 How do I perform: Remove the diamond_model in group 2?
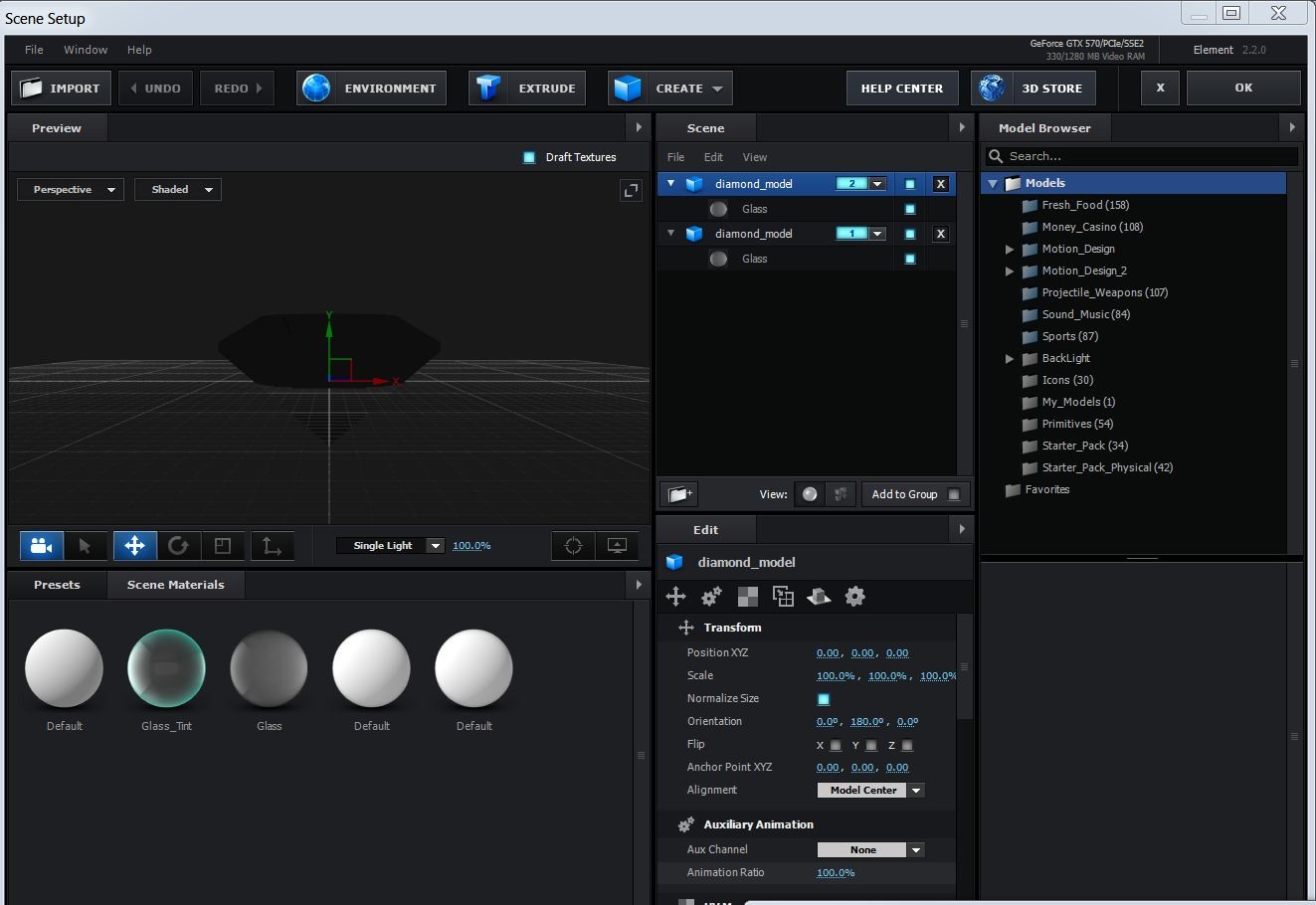[x=940, y=184]
